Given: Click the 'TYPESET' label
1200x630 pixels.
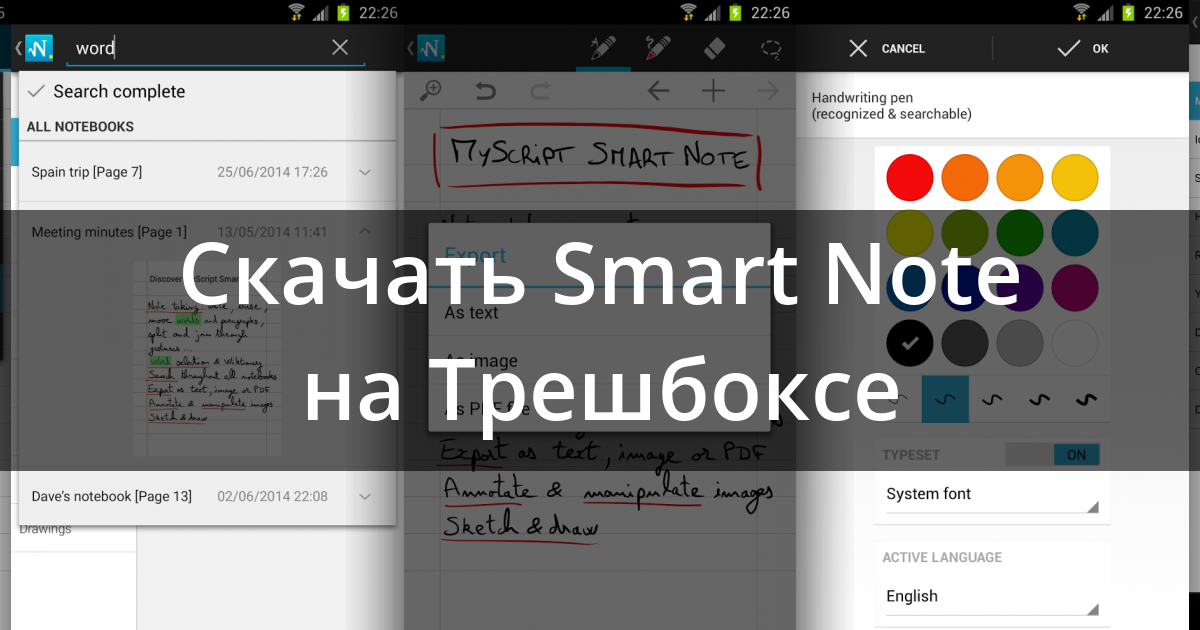Looking at the screenshot, I should [x=911, y=455].
